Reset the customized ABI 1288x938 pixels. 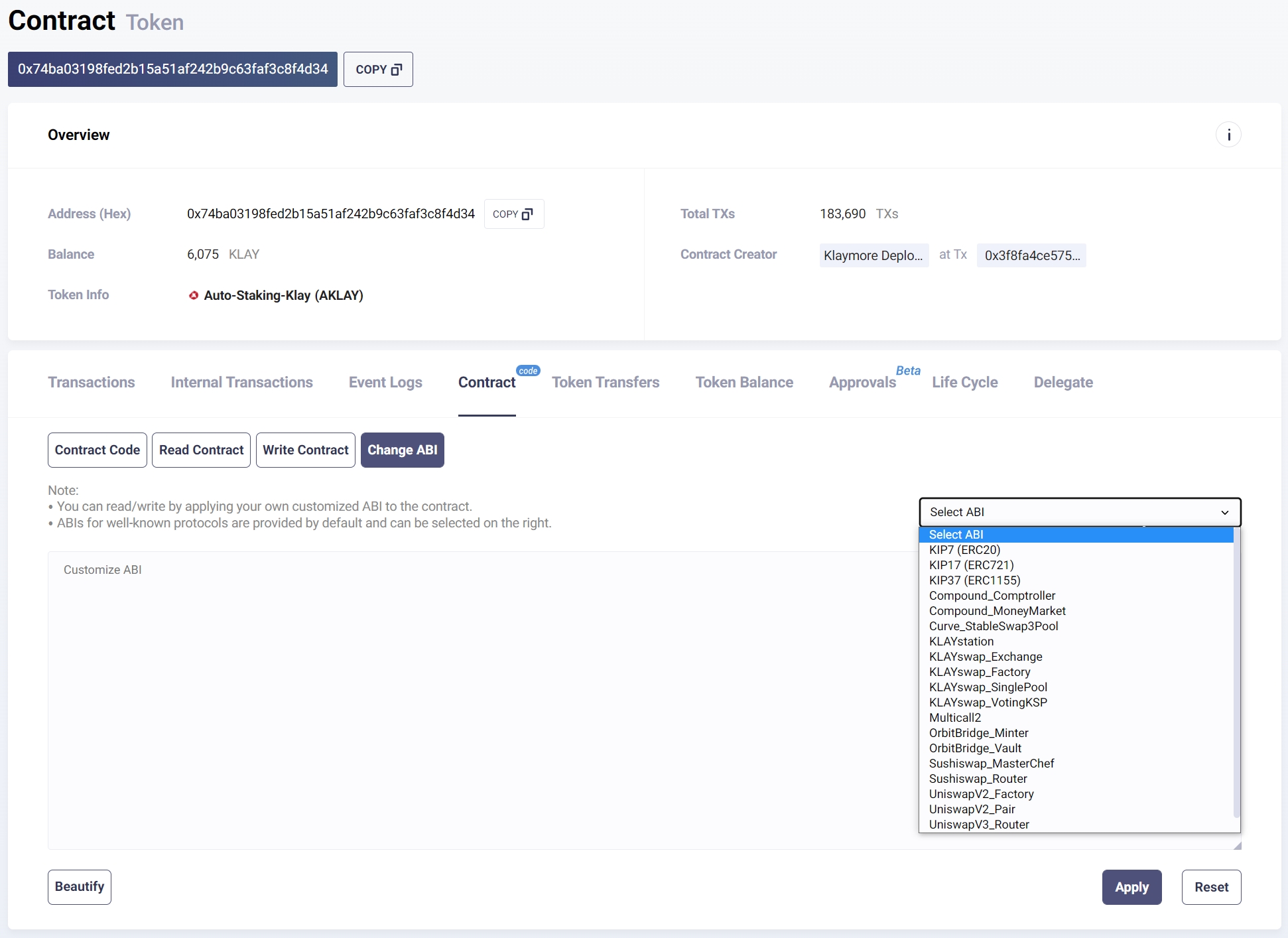click(x=1210, y=887)
